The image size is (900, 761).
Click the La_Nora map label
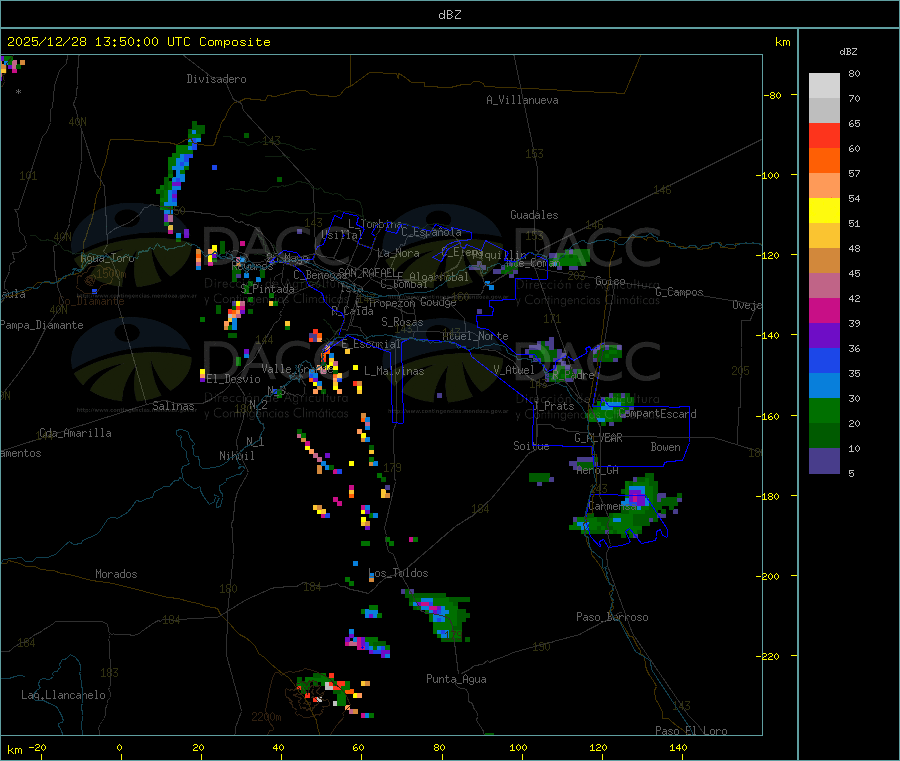398,253
